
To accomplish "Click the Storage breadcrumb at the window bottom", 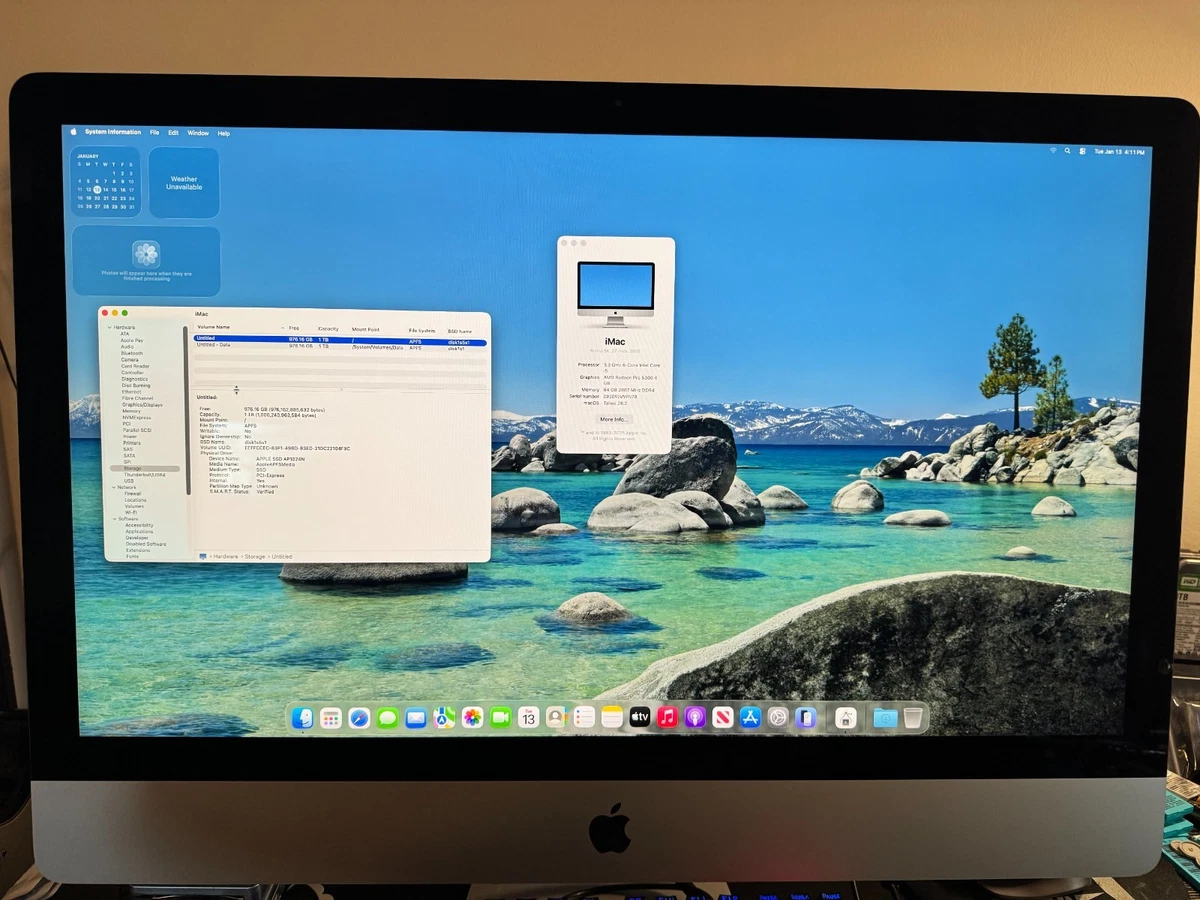I will (253, 556).
